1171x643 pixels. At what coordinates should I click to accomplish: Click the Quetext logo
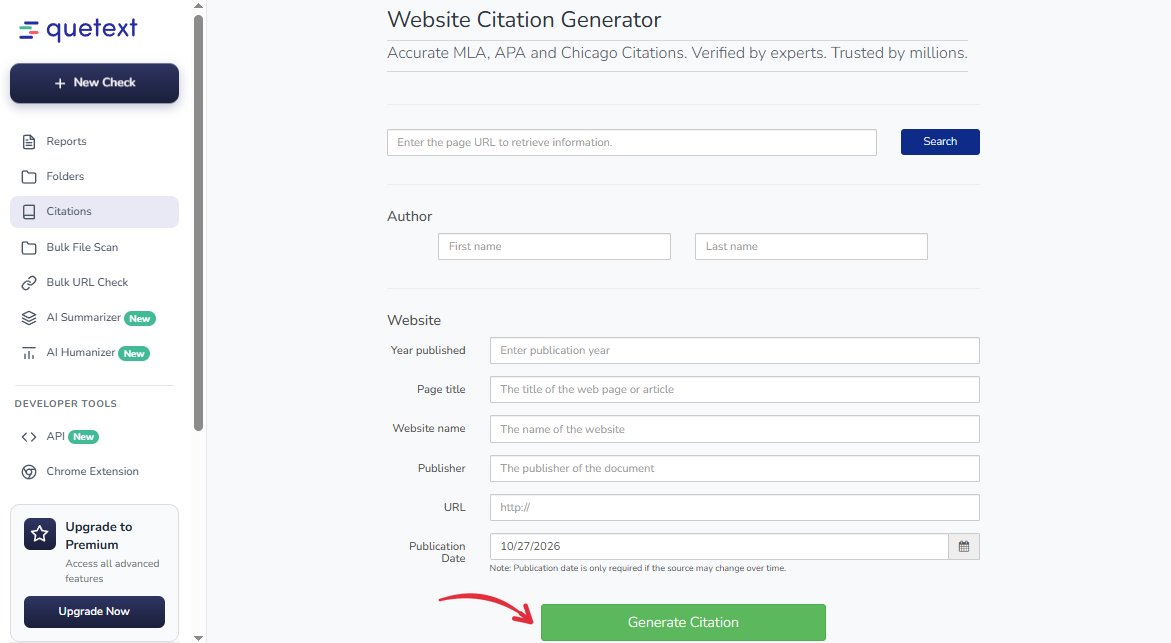(78, 29)
